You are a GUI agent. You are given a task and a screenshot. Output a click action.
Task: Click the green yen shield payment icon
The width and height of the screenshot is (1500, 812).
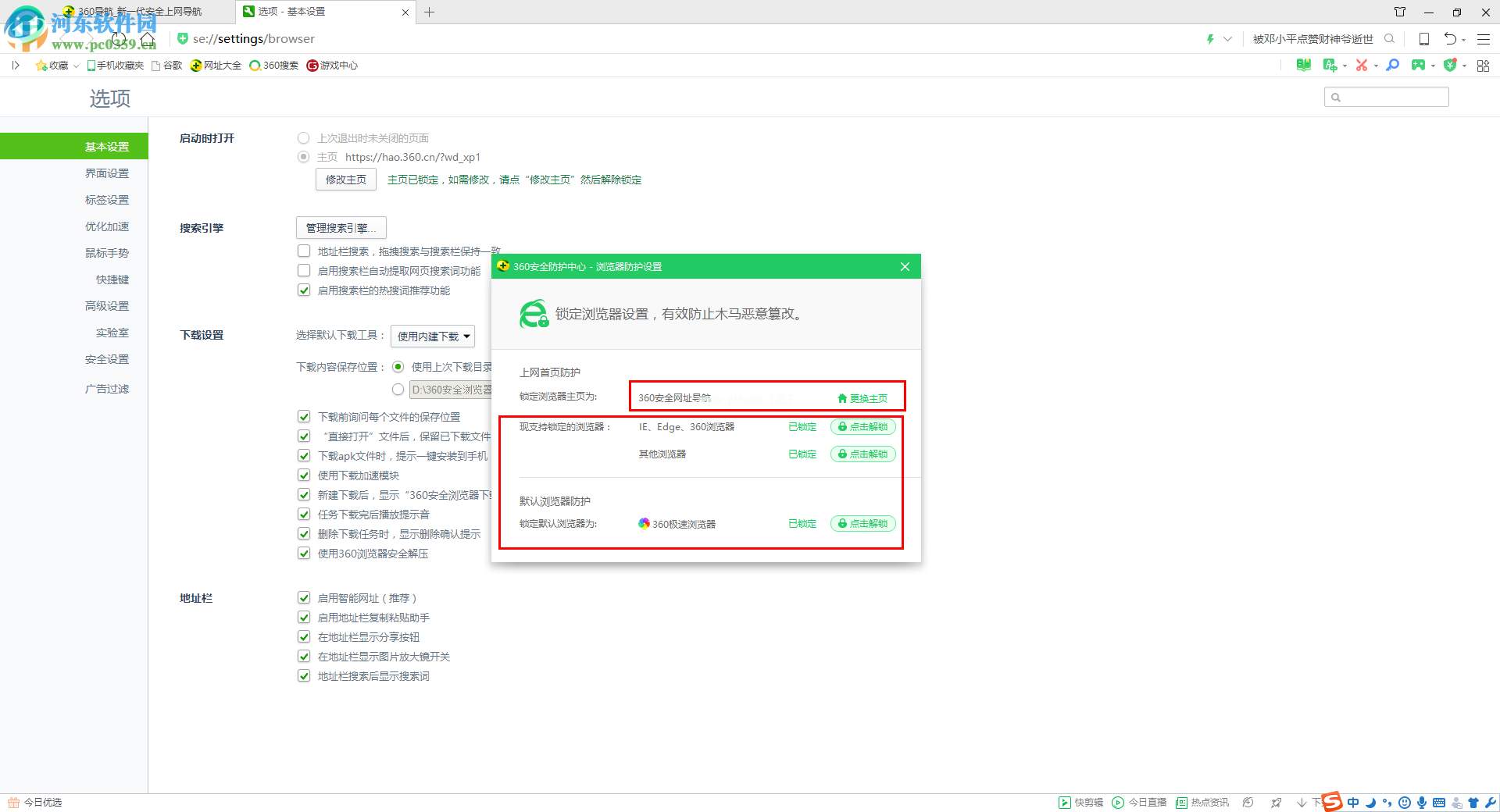coord(1450,65)
